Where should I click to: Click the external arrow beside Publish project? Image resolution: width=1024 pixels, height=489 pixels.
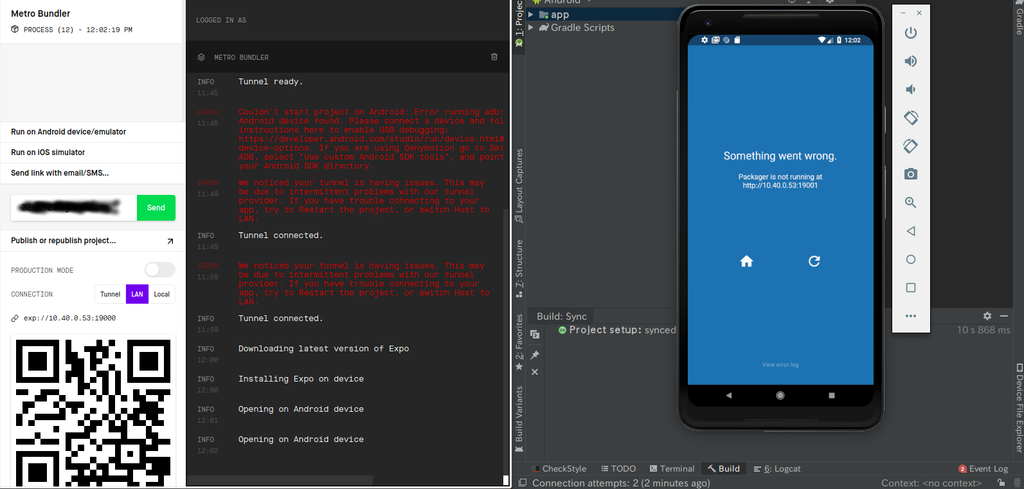pos(170,241)
